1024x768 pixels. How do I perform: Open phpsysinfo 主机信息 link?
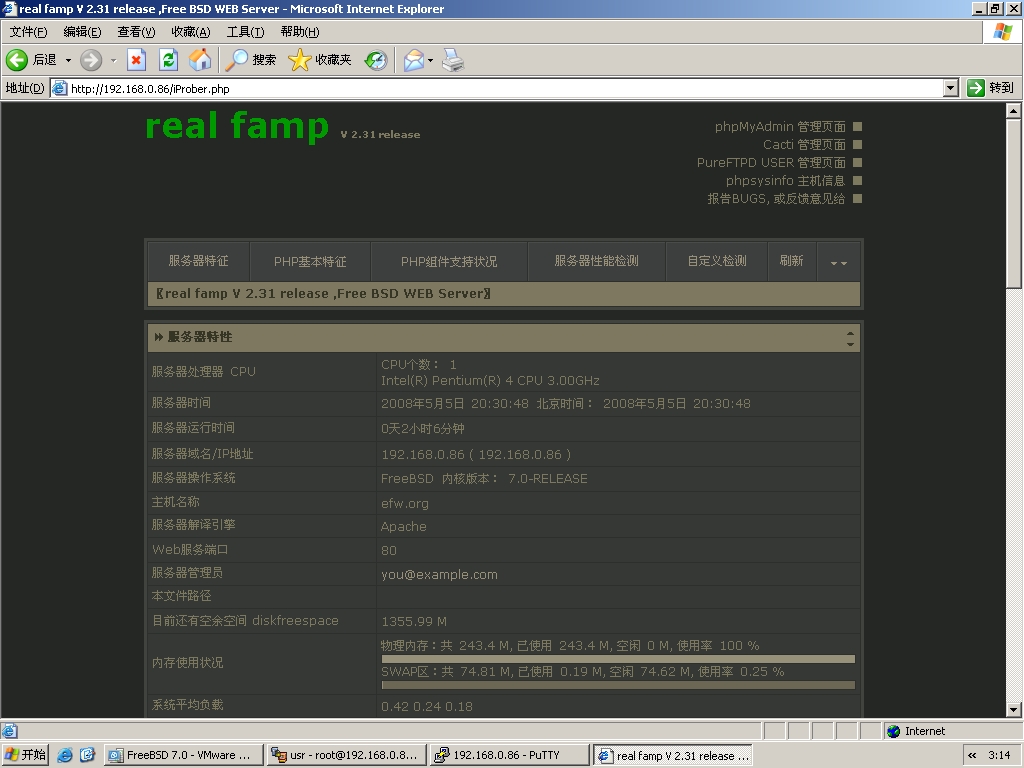785,181
